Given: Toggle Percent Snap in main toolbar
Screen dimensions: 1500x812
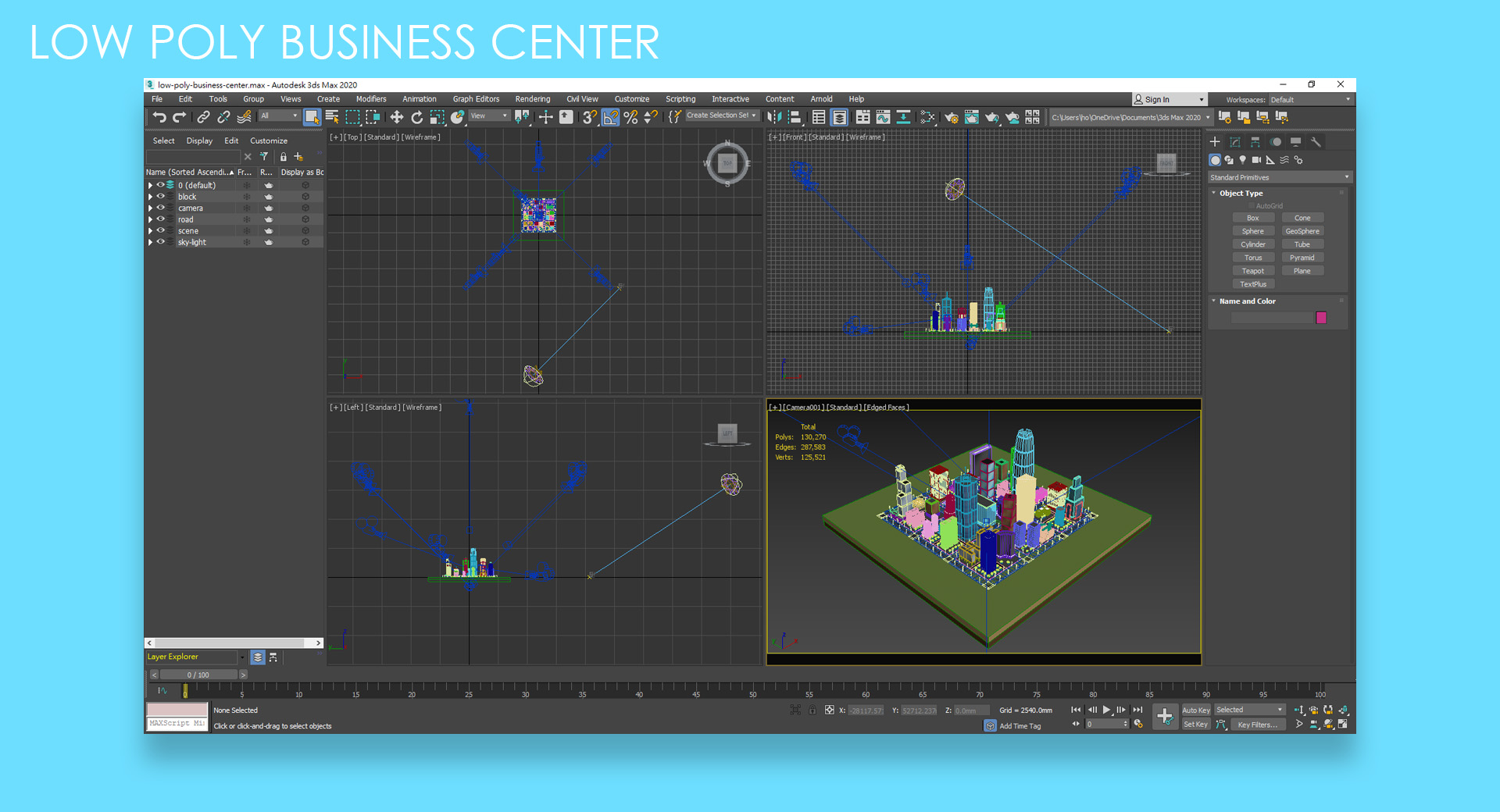Looking at the screenshot, I should pyautogui.click(x=630, y=117).
